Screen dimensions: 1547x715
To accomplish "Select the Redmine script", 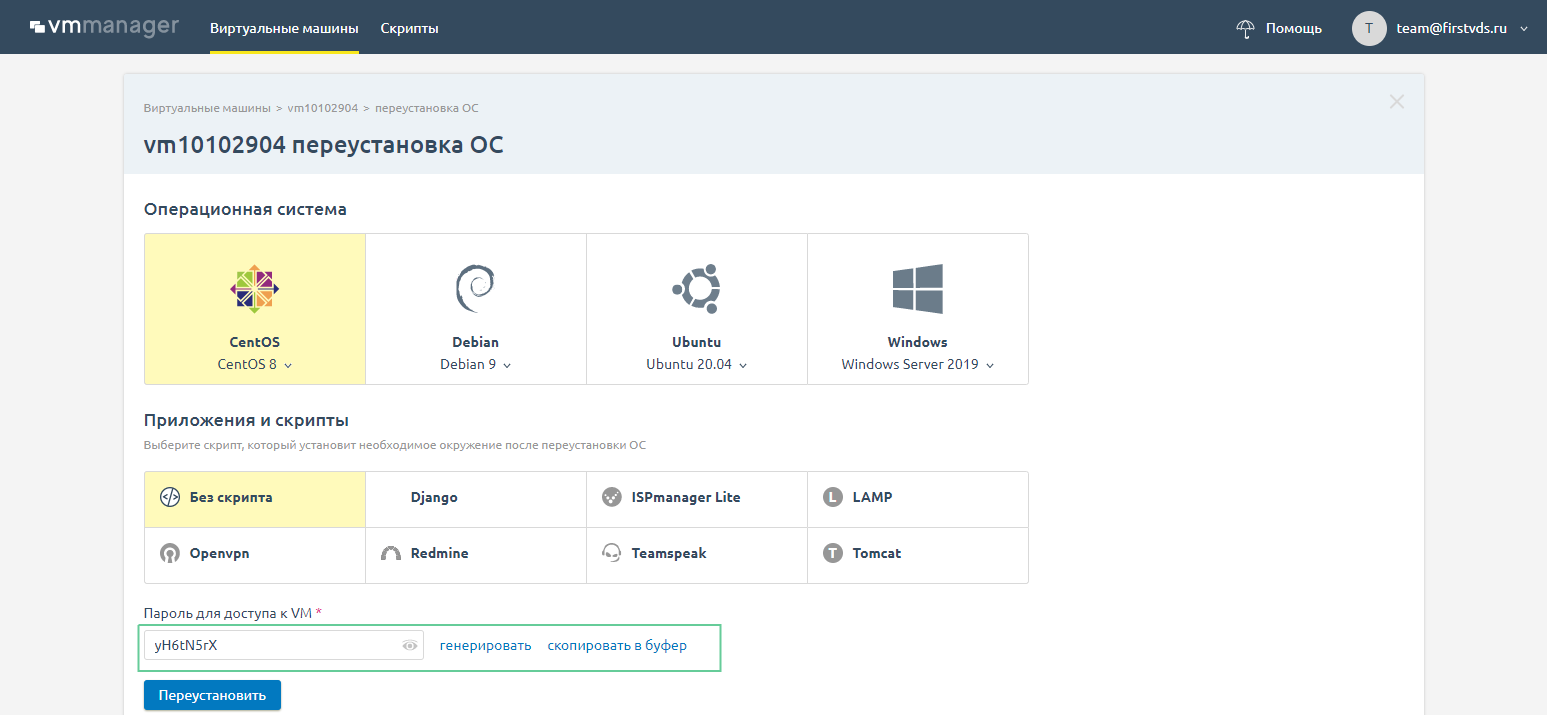I will pyautogui.click(x=476, y=555).
